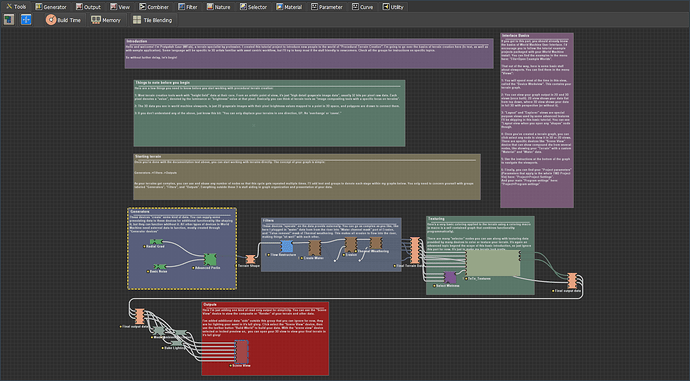Open the Tools tab
The height and width of the screenshot is (381, 690).
pyautogui.click(x=16, y=7)
